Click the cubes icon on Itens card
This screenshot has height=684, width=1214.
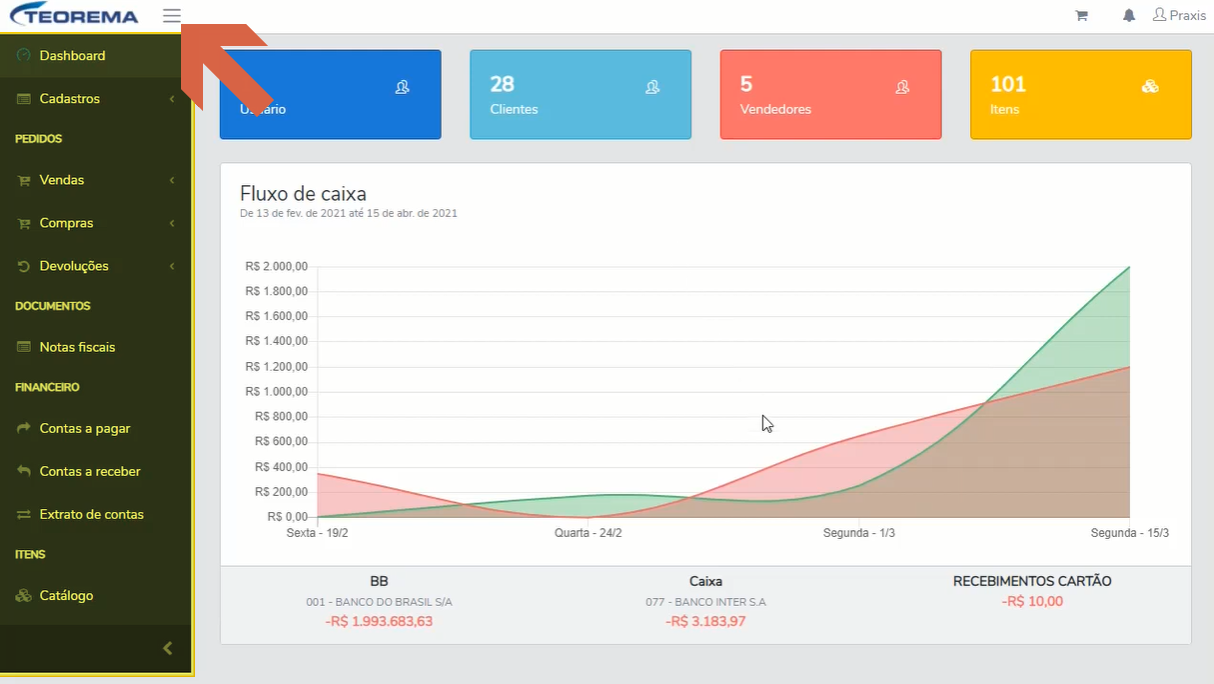[x=1150, y=87]
